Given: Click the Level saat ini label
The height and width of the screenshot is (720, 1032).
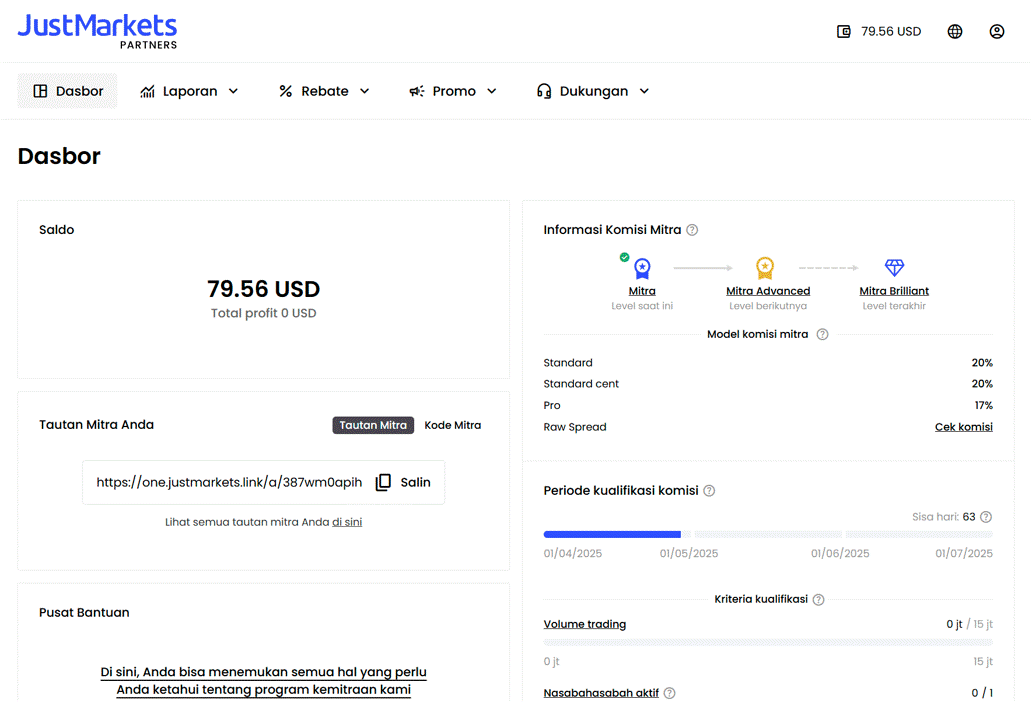Looking at the screenshot, I should click(x=642, y=306).
